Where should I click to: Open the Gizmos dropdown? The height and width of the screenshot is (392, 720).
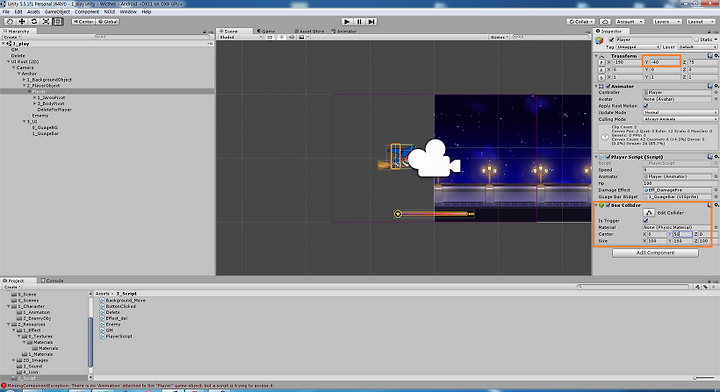[499, 37]
